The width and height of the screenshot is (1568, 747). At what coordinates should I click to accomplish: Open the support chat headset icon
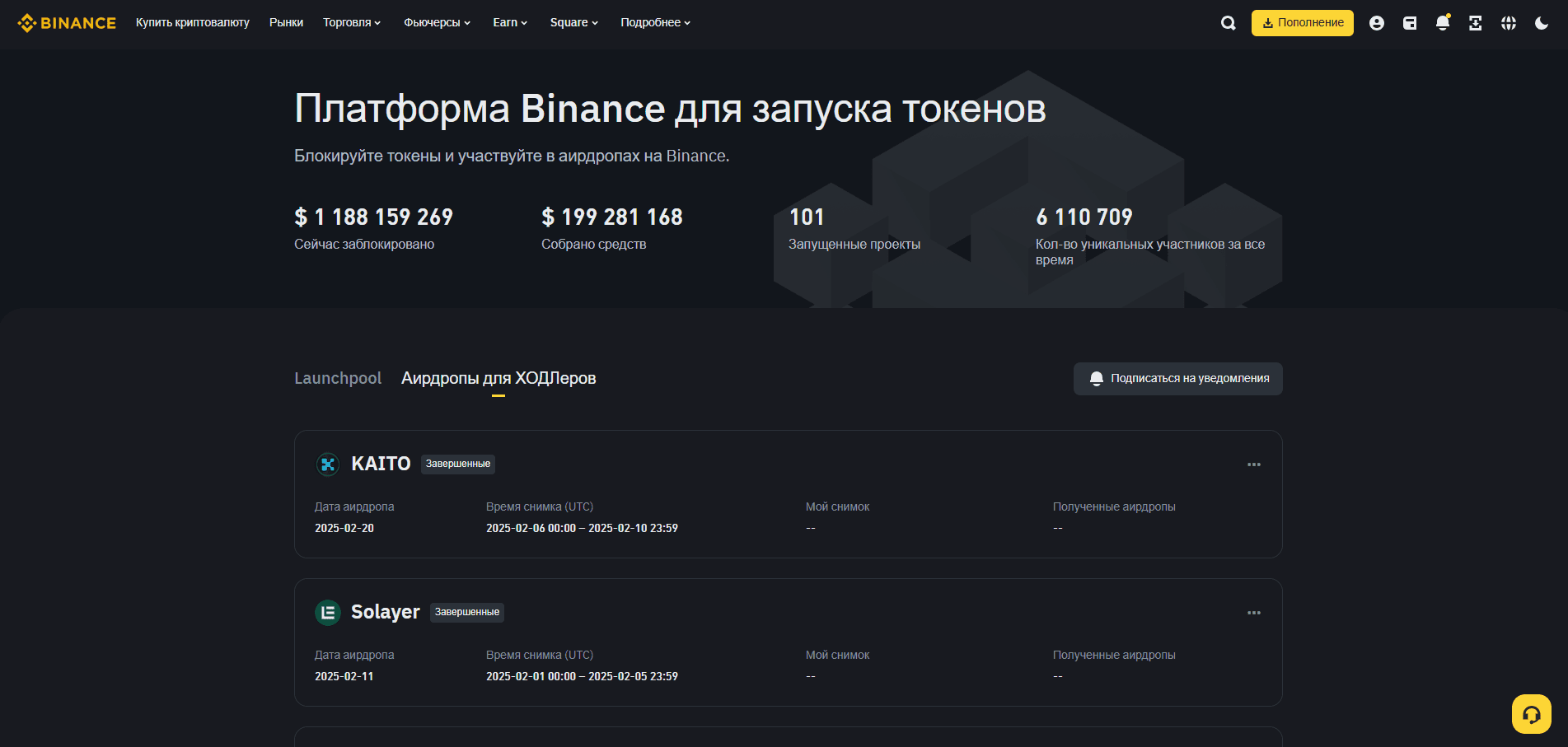click(x=1532, y=714)
